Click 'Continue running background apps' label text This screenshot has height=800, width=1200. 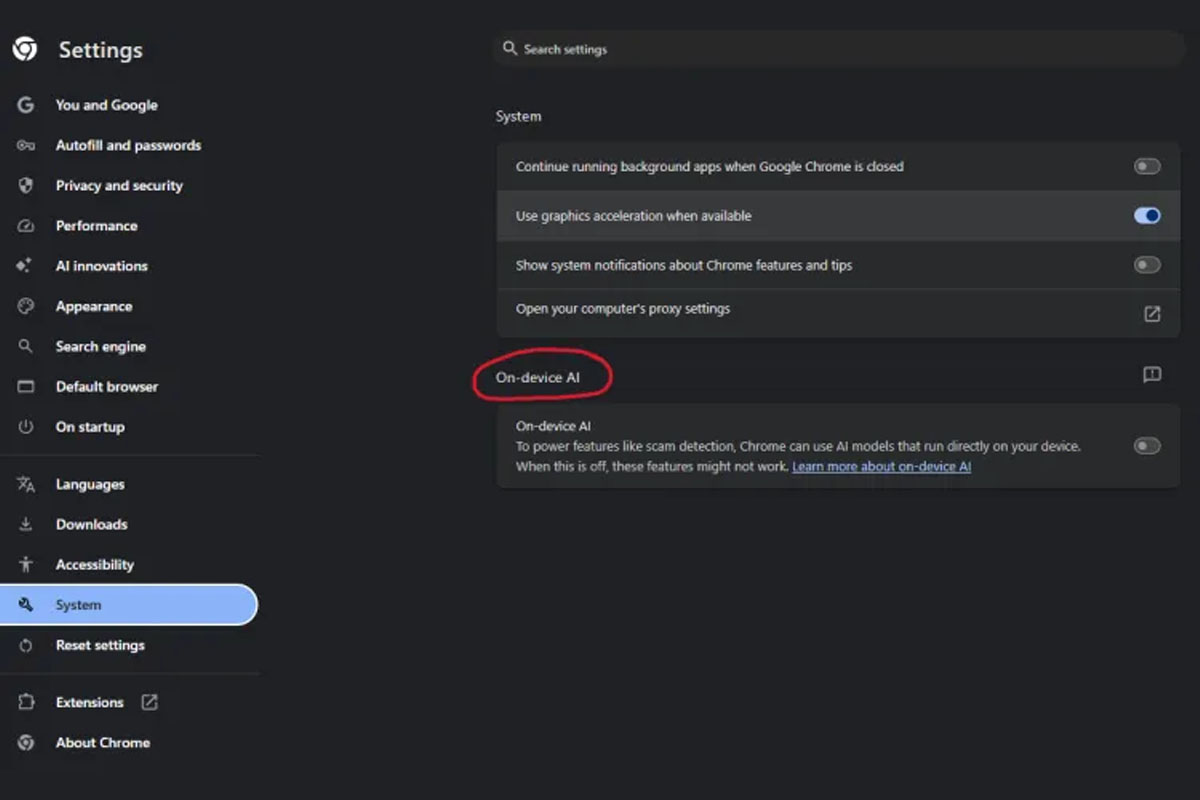(709, 166)
